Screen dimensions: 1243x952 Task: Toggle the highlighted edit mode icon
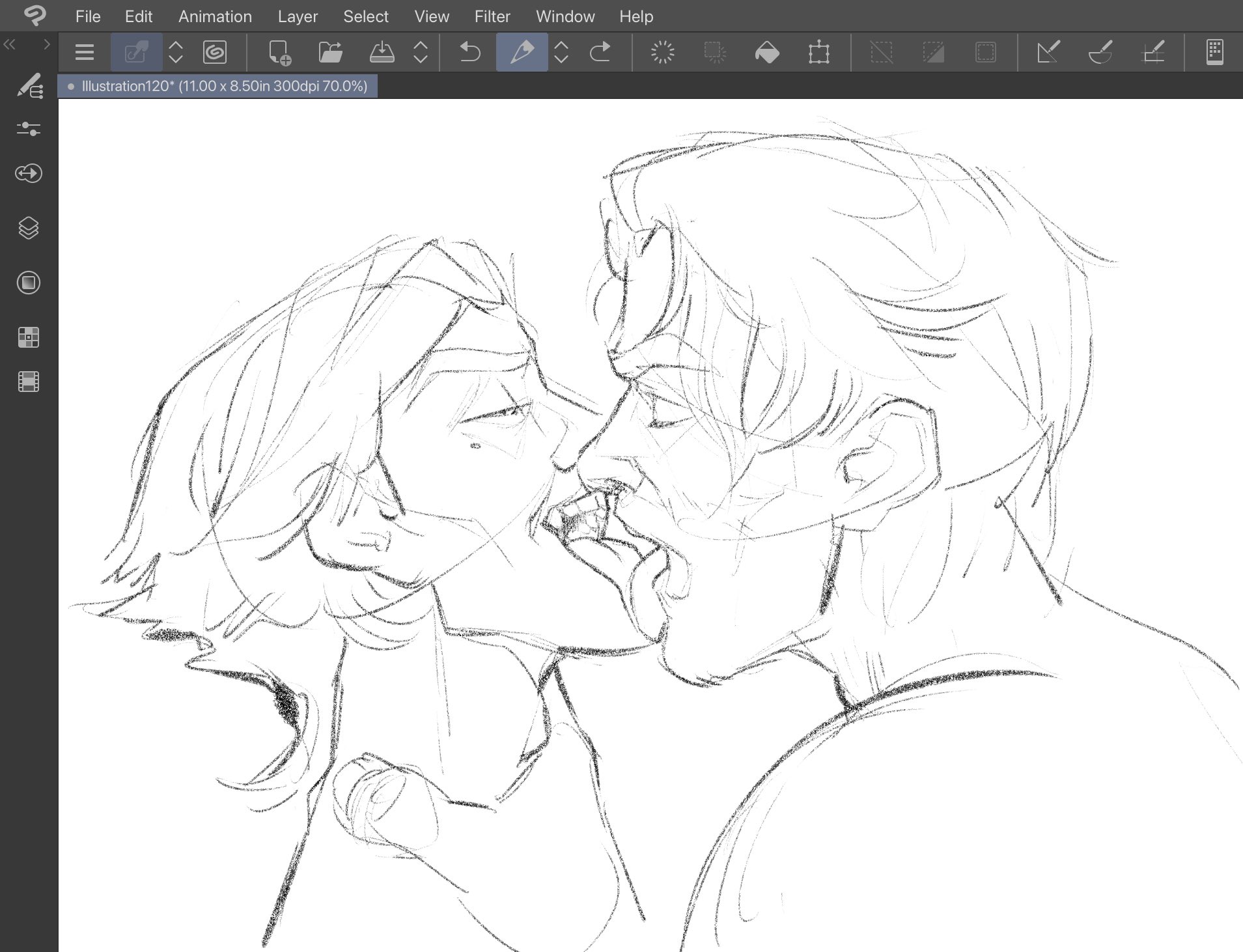coord(136,52)
